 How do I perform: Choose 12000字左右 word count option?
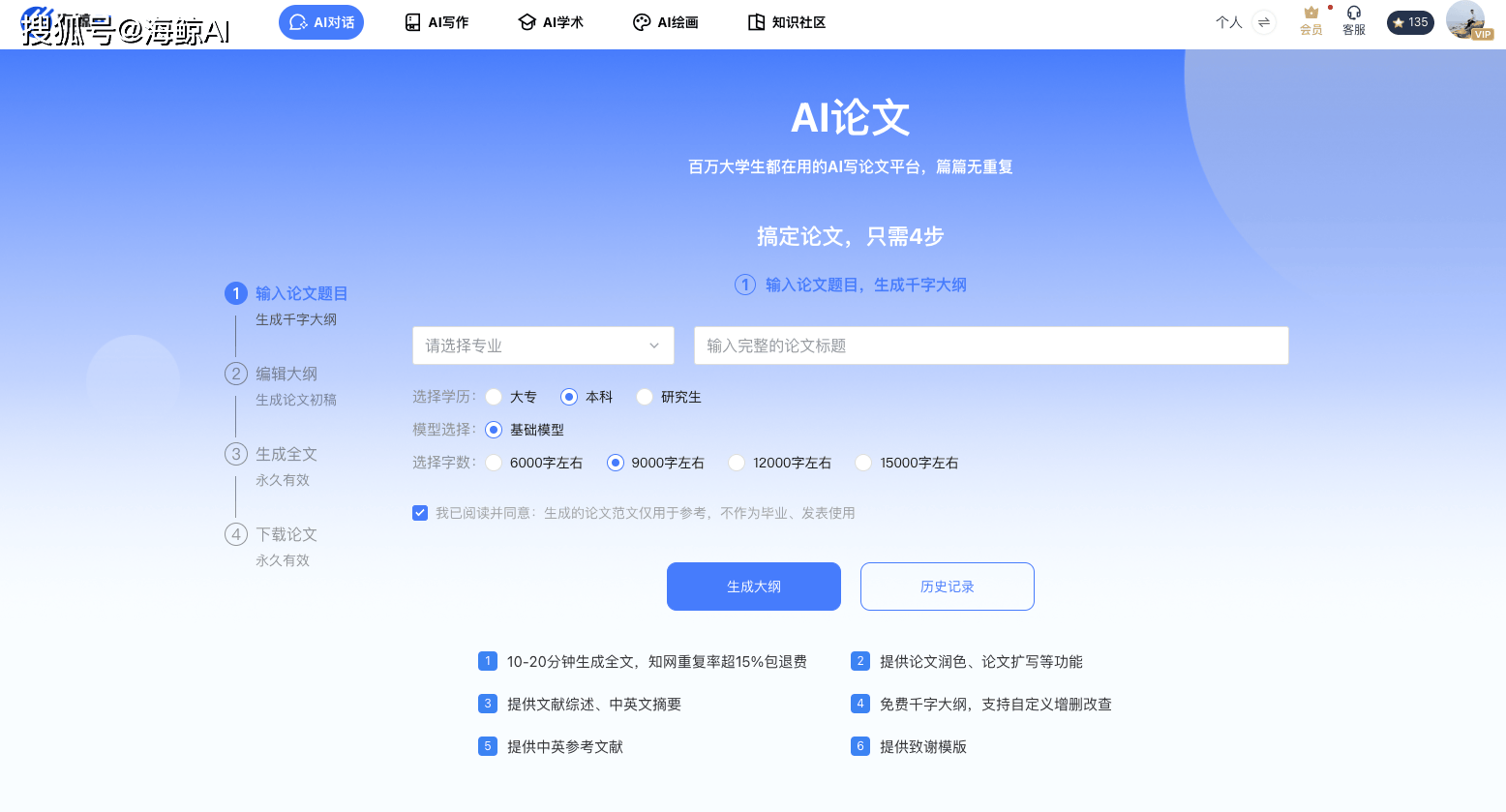[737, 463]
